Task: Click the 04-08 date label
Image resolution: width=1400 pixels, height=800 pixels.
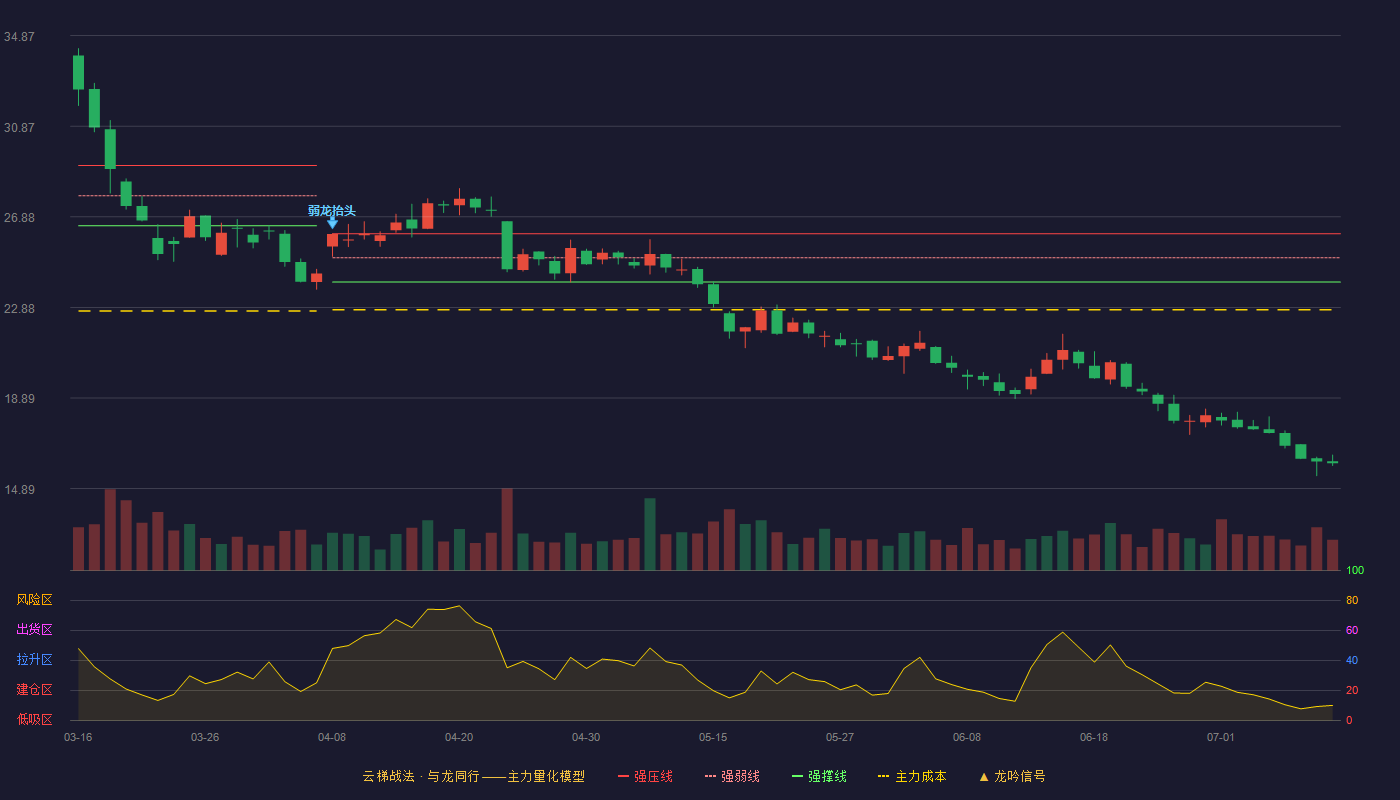Action: (332, 737)
